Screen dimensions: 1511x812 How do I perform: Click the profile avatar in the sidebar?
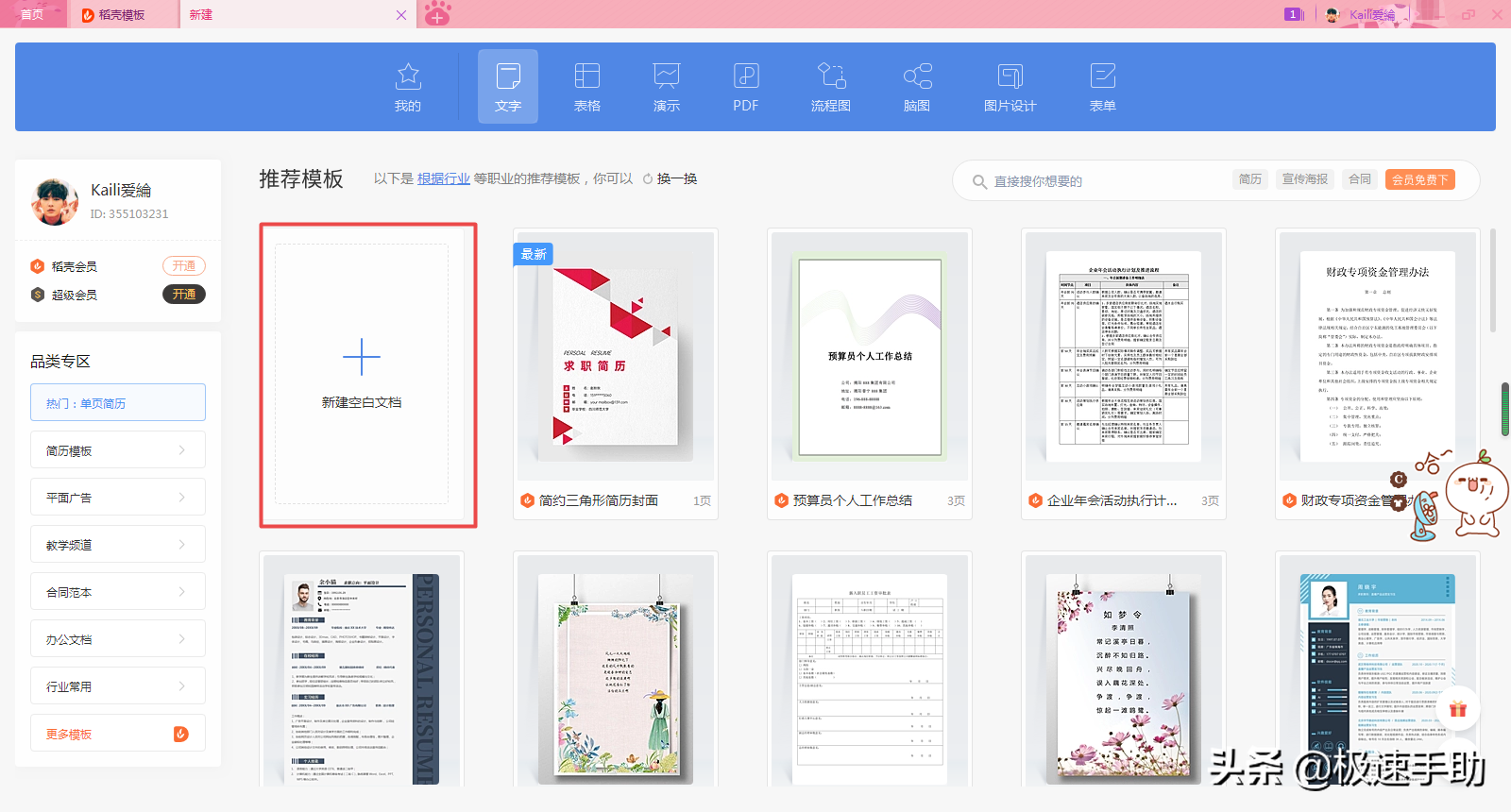point(55,201)
